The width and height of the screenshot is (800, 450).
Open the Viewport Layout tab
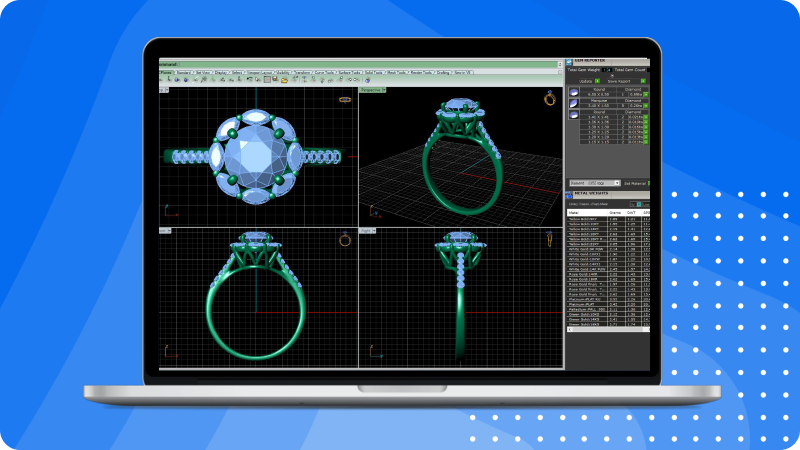(x=261, y=72)
